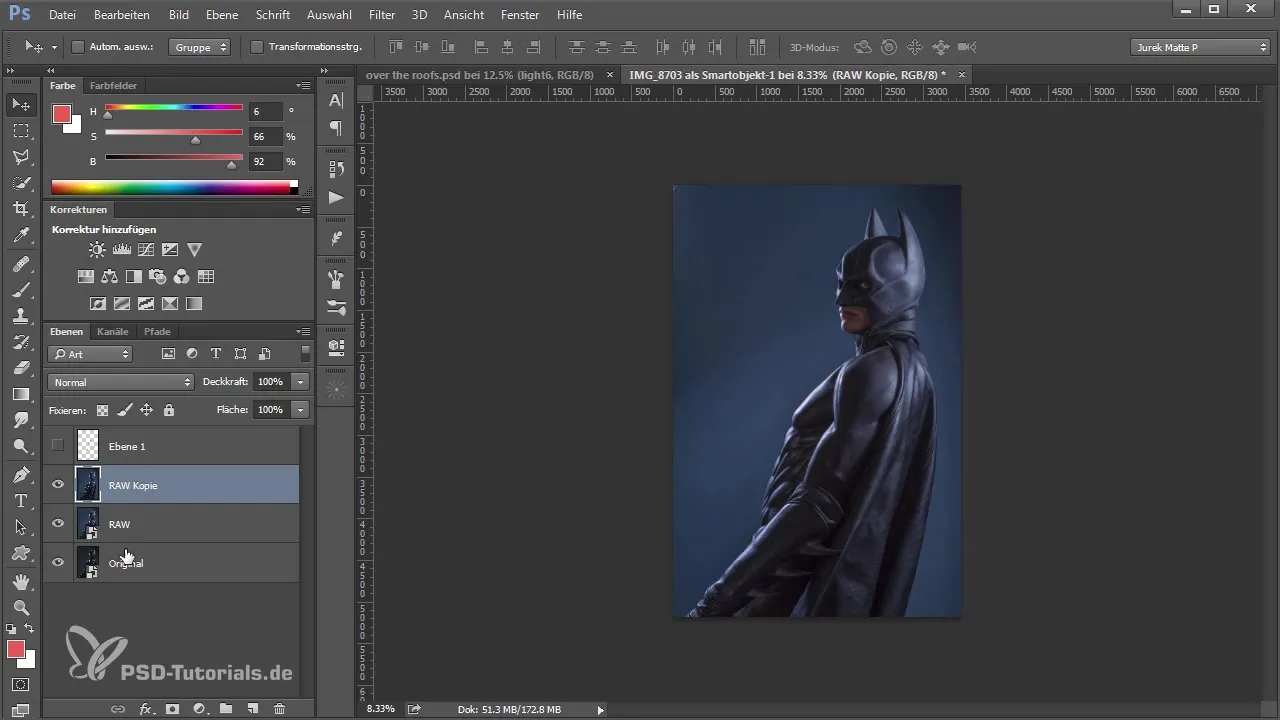Select the Eyedropper tool
Screen dimensions: 1280x720
click(21, 236)
